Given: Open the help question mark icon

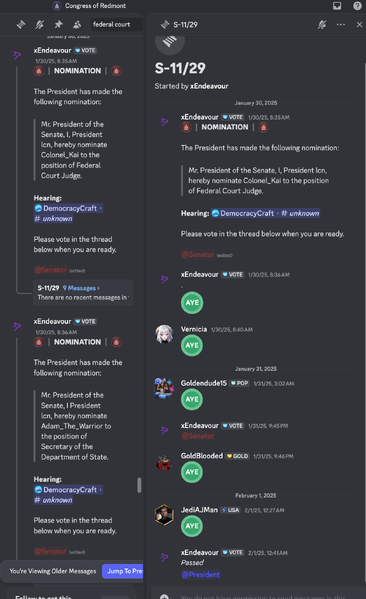Looking at the screenshot, I should tap(357, 6).
